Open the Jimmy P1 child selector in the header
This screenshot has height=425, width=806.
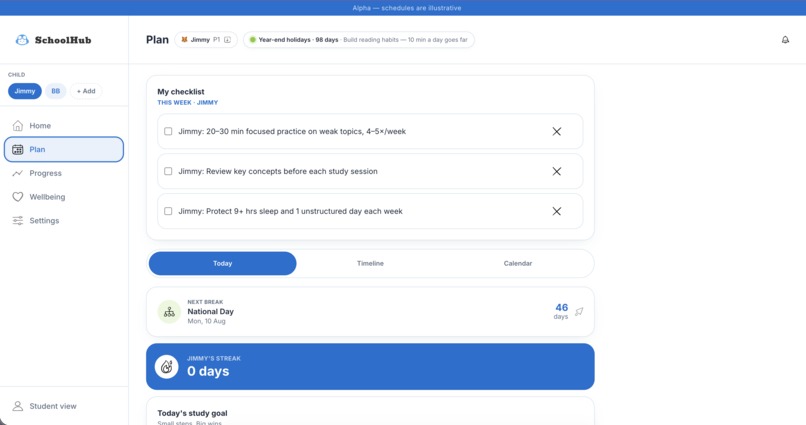click(x=206, y=40)
